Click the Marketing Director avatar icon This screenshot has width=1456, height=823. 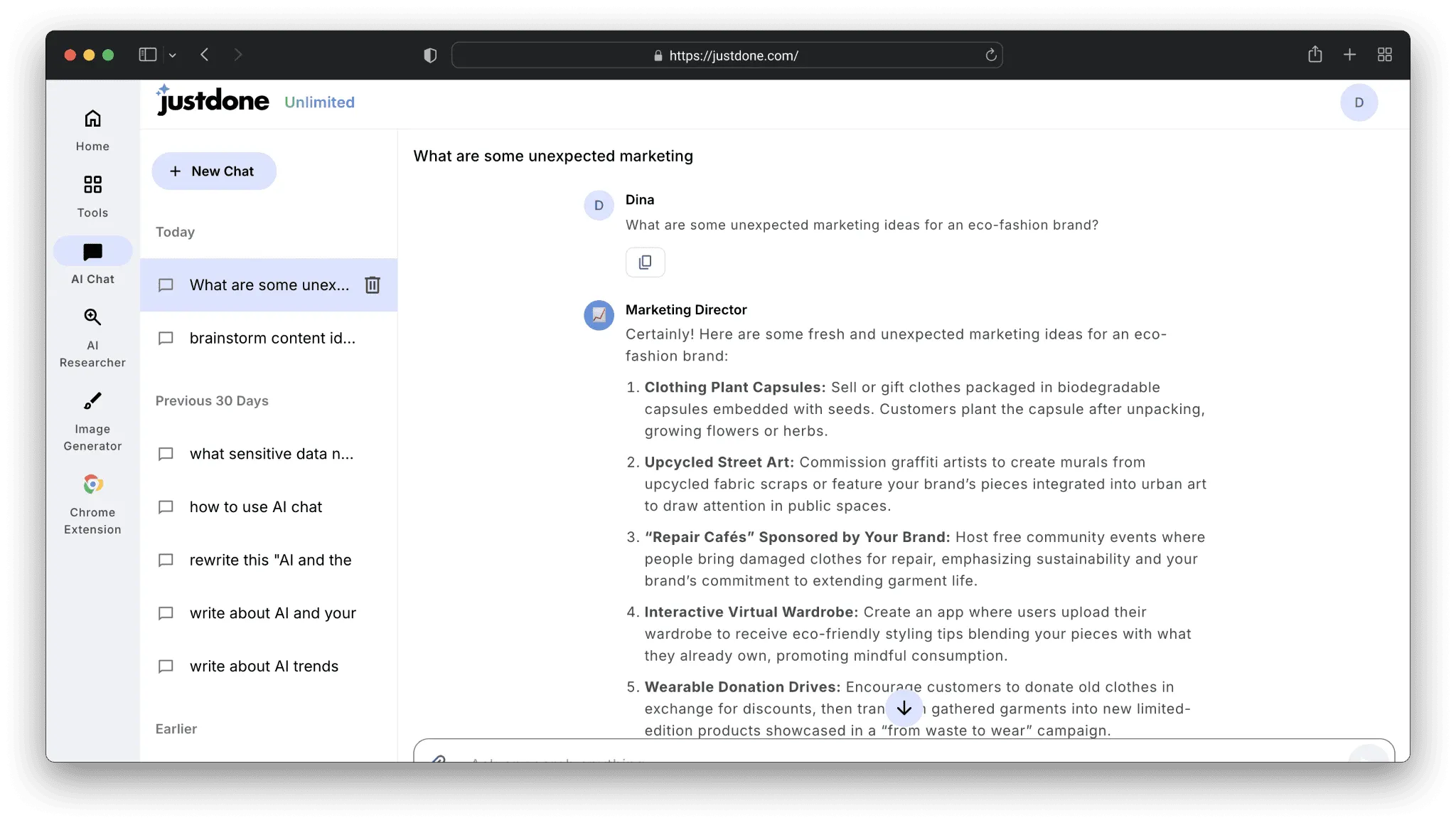tap(599, 315)
